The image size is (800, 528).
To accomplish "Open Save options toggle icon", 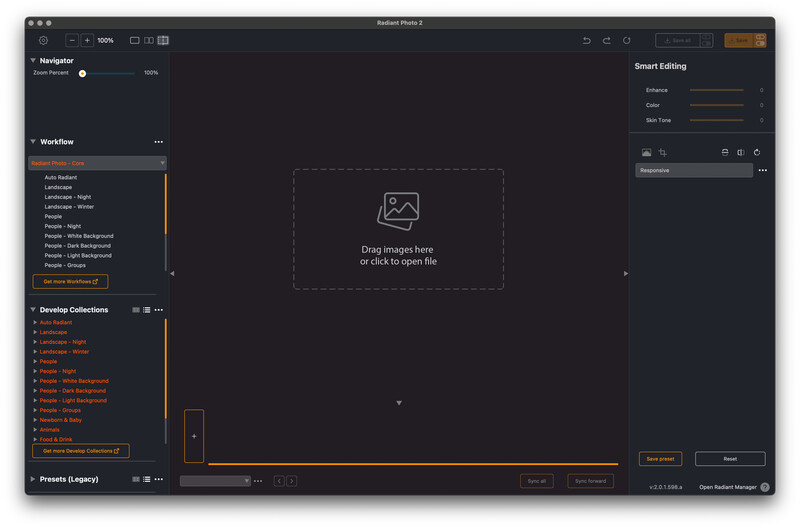I will [x=760, y=40].
